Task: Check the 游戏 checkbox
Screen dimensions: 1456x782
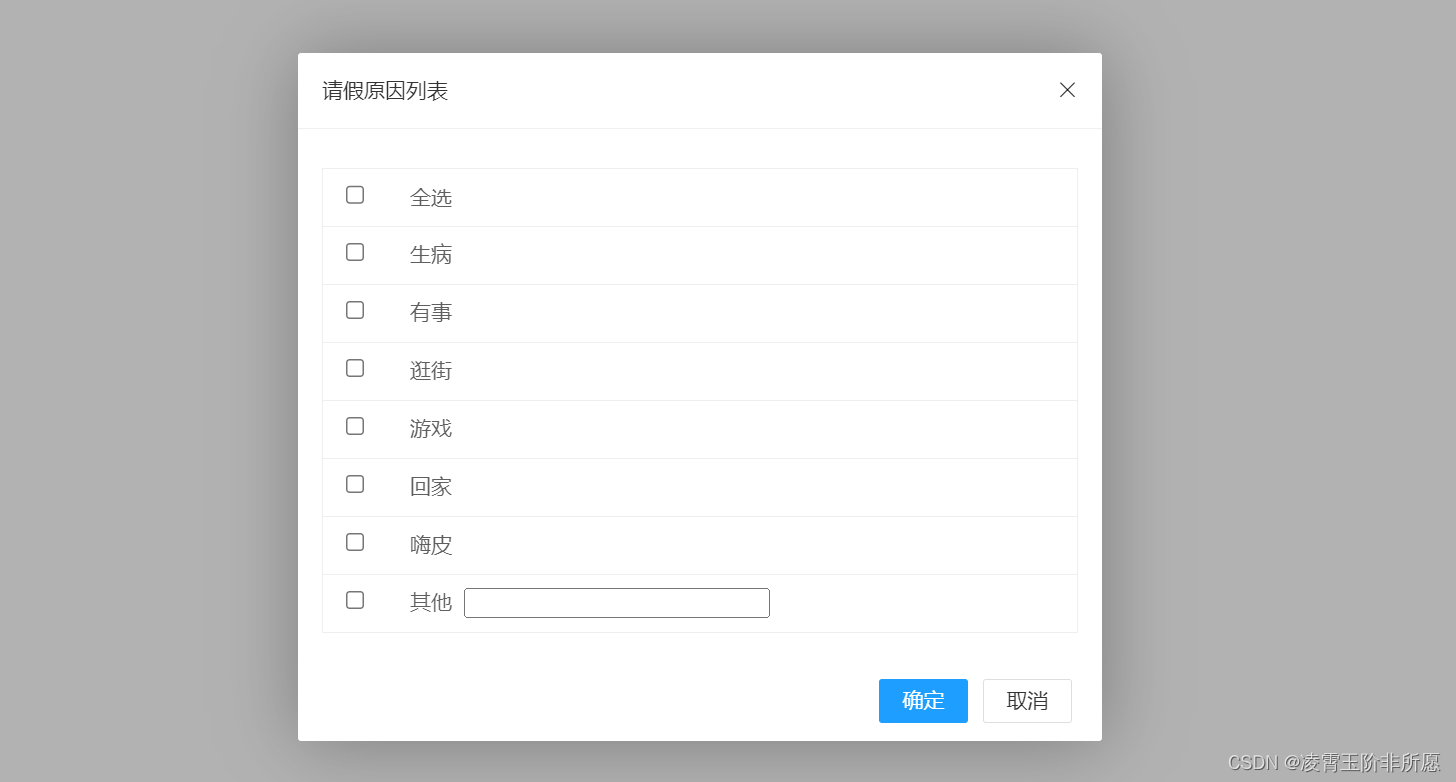Action: [x=355, y=426]
